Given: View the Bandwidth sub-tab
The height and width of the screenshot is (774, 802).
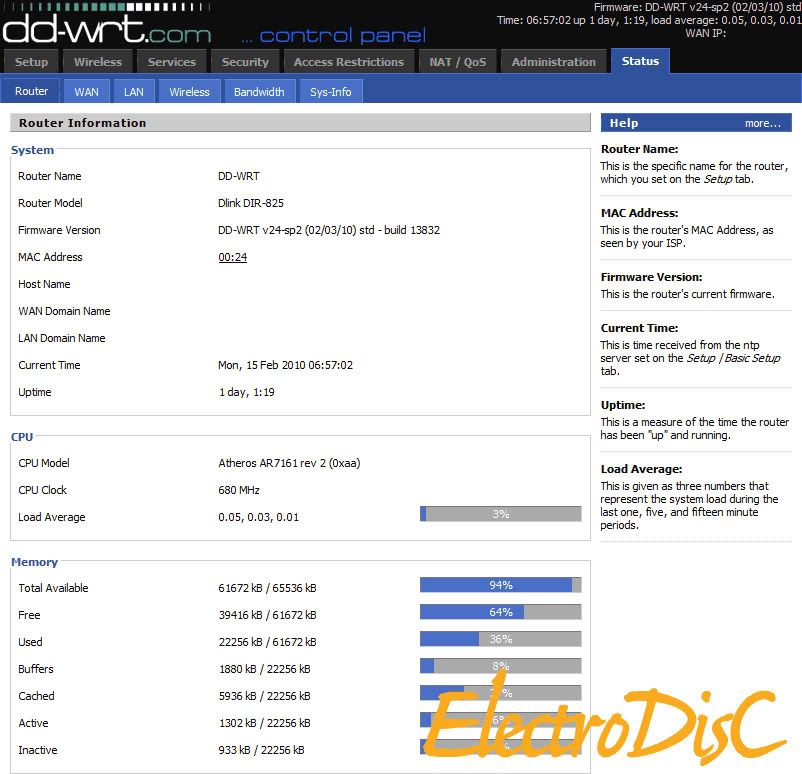Looking at the screenshot, I should point(259,92).
